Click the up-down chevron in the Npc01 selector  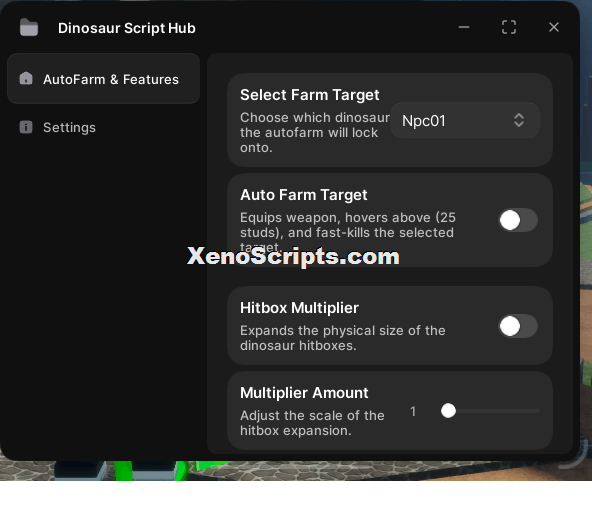519,120
